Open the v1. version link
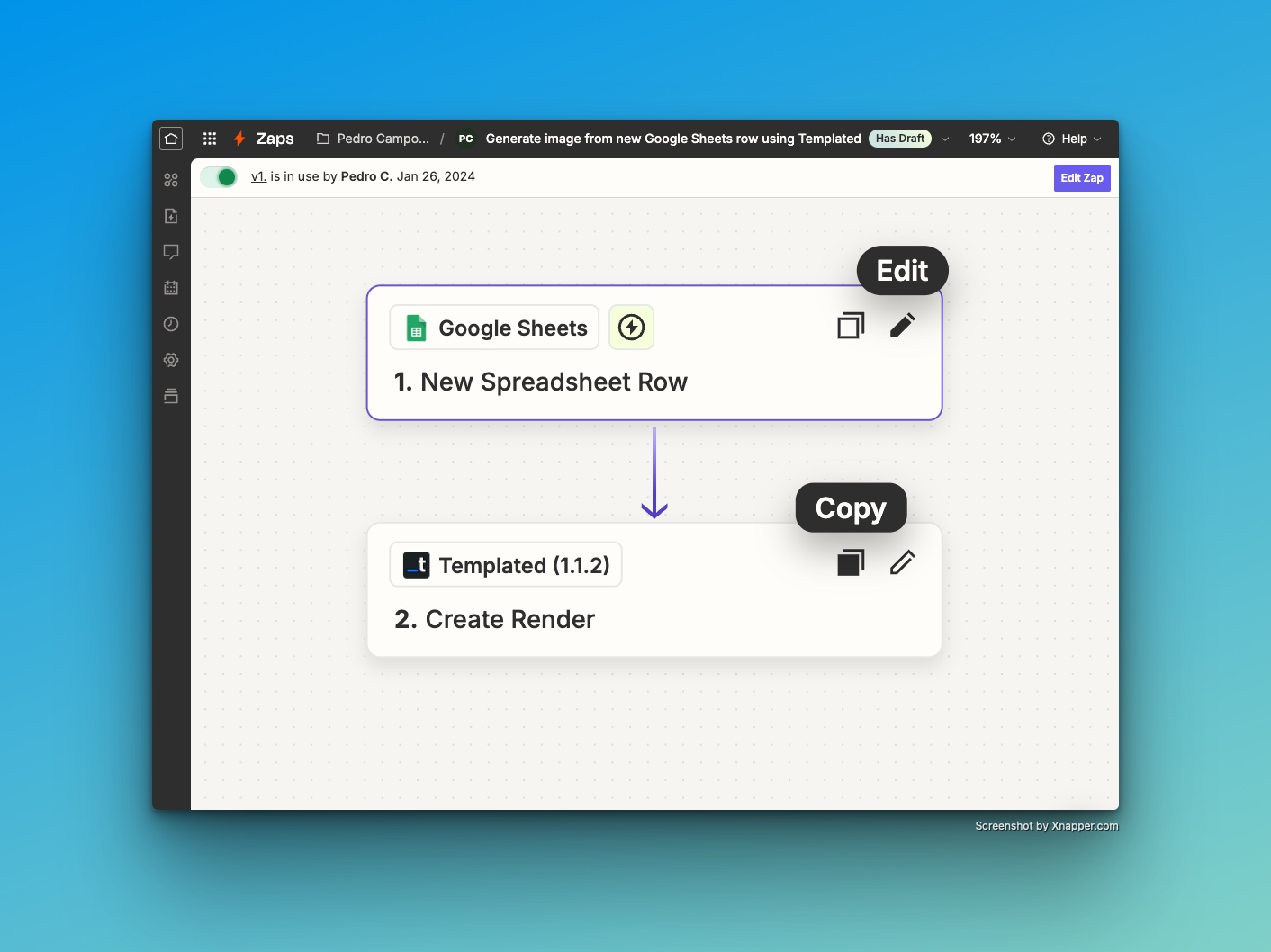This screenshot has width=1271, height=952. click(x=258, y=176)
